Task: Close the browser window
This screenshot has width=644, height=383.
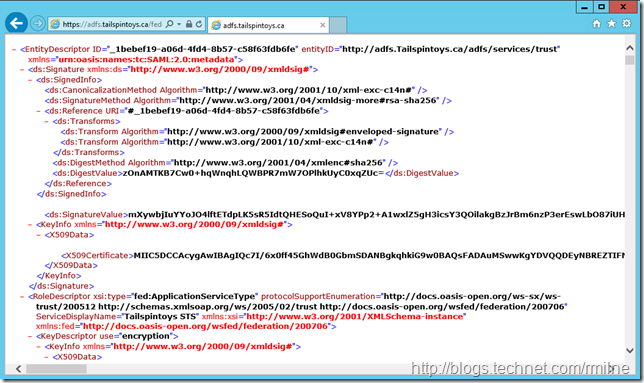Action: tap(623, 7)
